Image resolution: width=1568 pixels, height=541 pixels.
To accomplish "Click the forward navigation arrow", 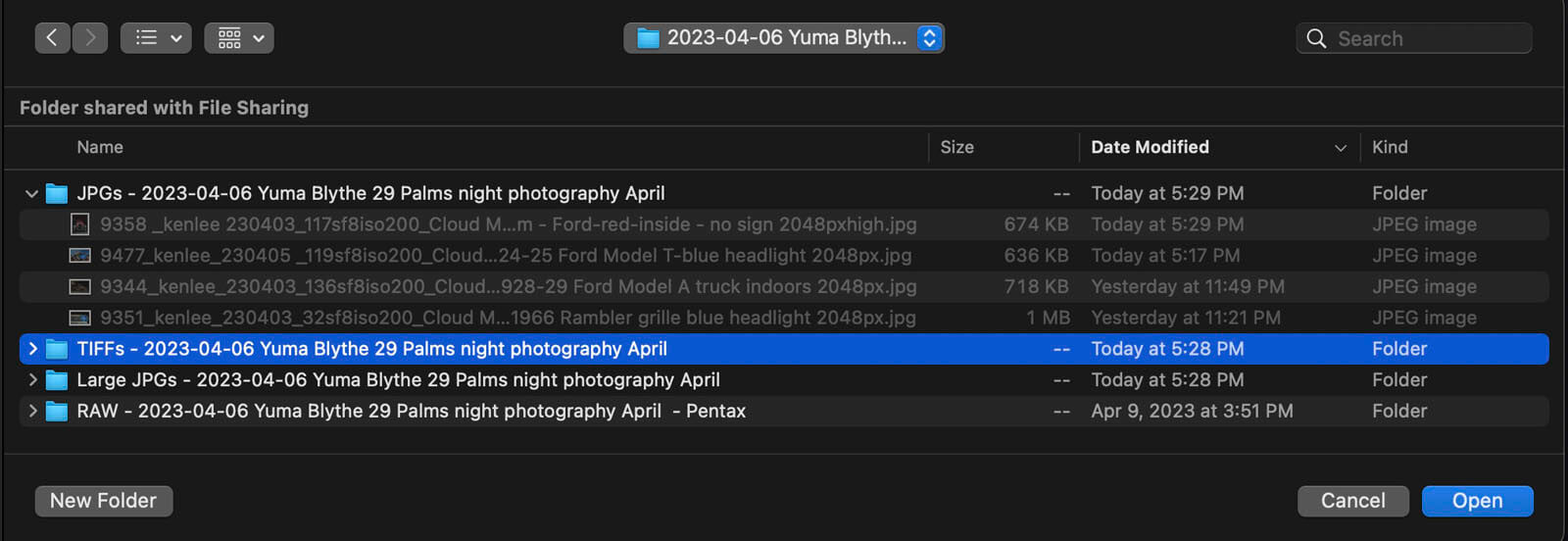I will [x=90, y=38].
